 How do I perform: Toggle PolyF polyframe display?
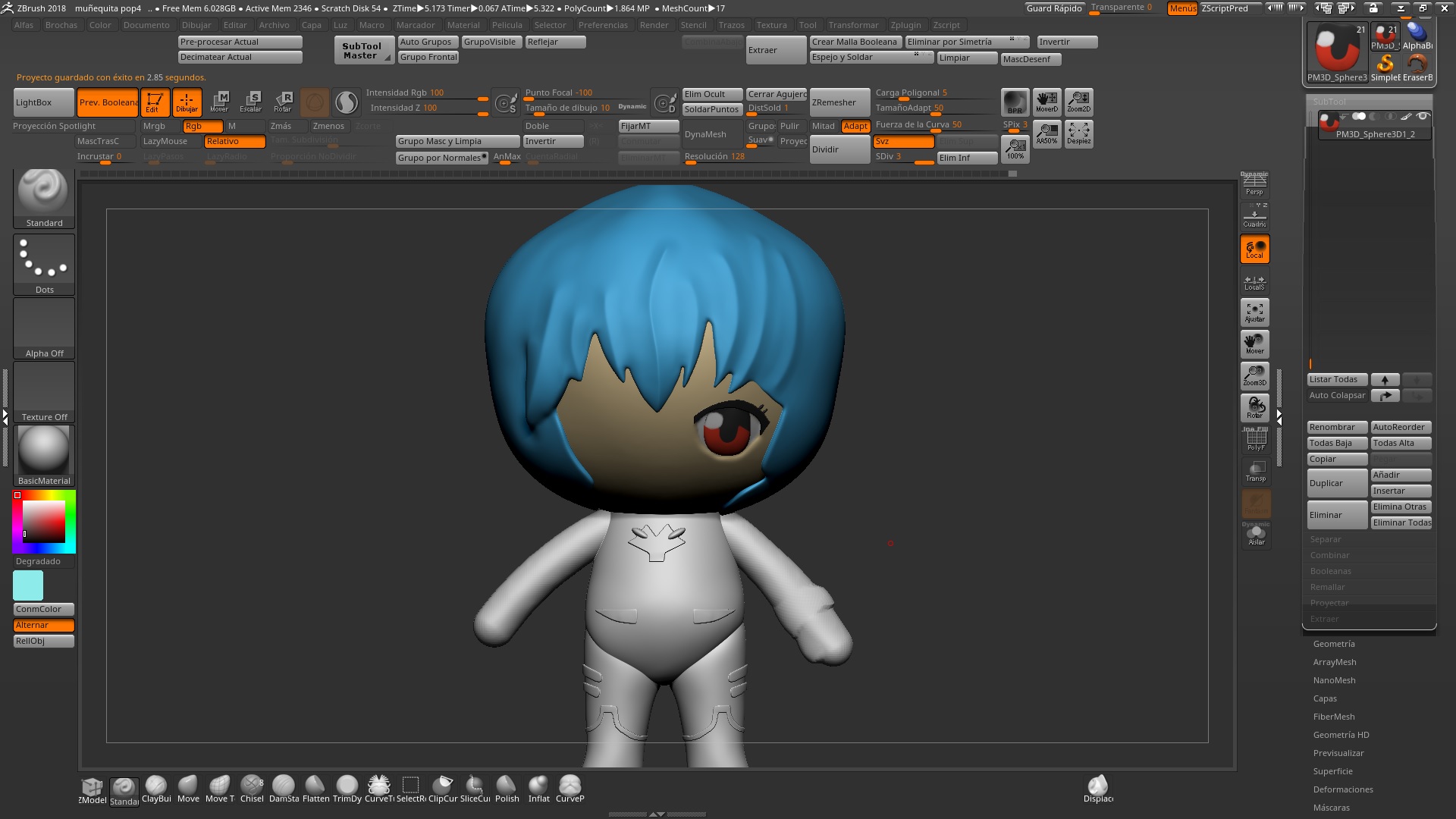(1255, 441)
